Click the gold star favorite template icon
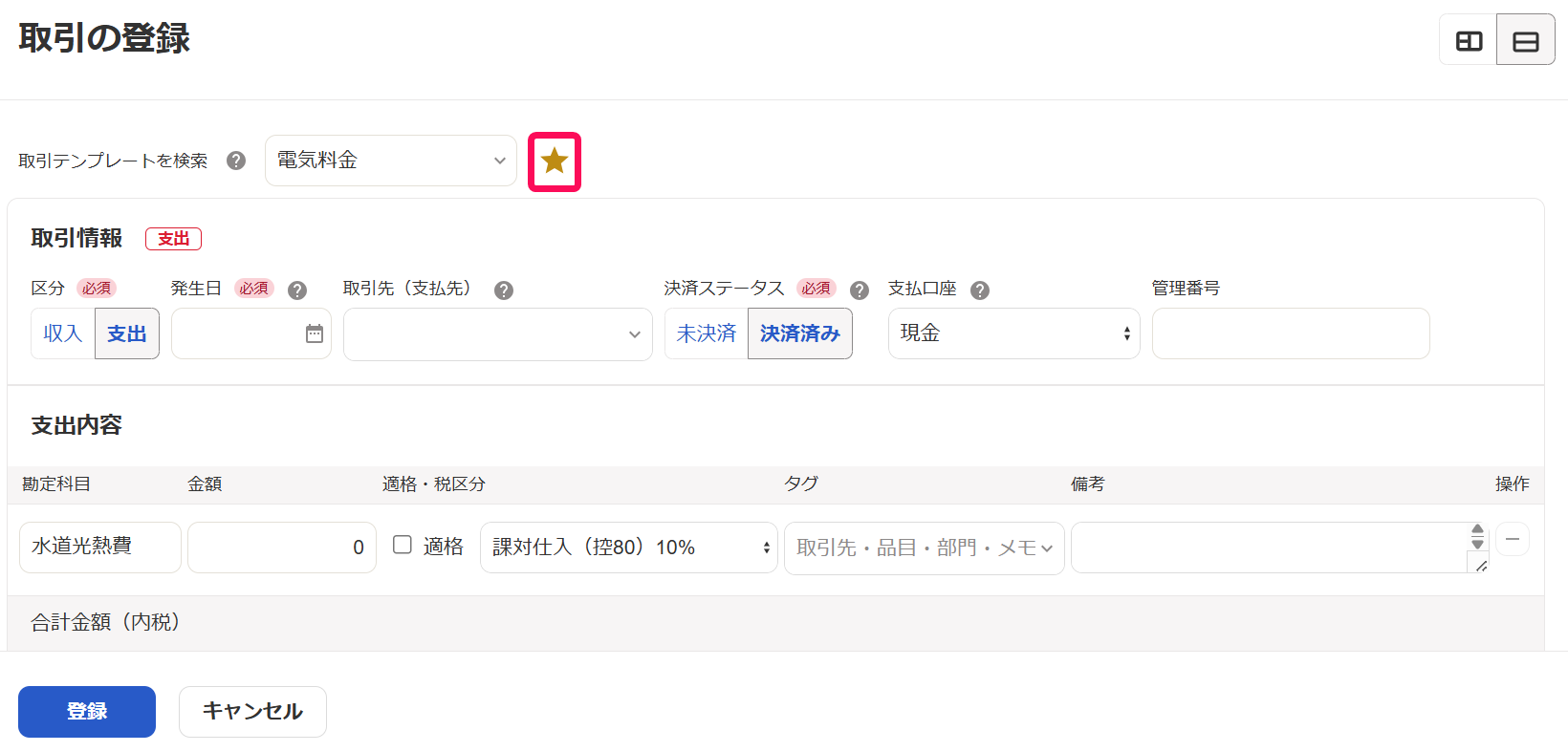1568x752 pixels. 555,161
